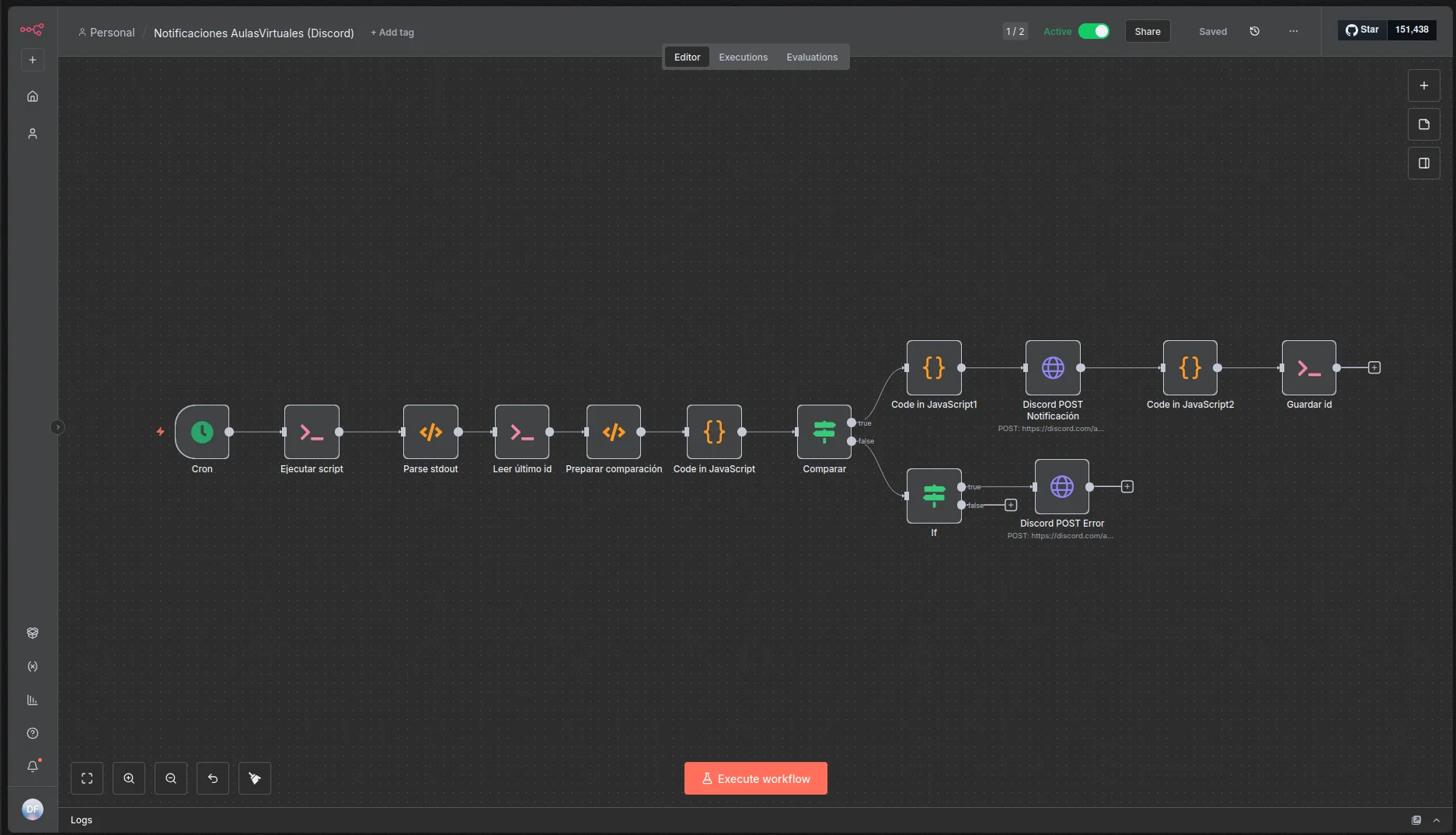Open the Templates box icon in the sidebar

point(32,633)
